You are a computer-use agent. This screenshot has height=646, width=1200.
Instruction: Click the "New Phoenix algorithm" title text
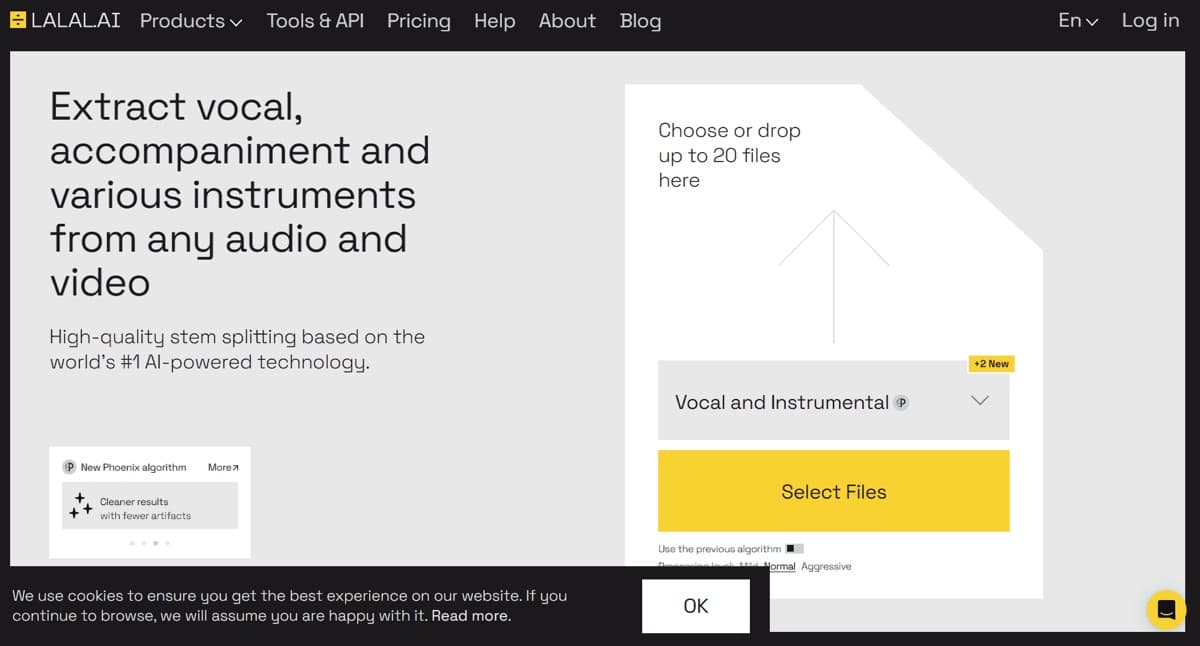click(133, 467)
